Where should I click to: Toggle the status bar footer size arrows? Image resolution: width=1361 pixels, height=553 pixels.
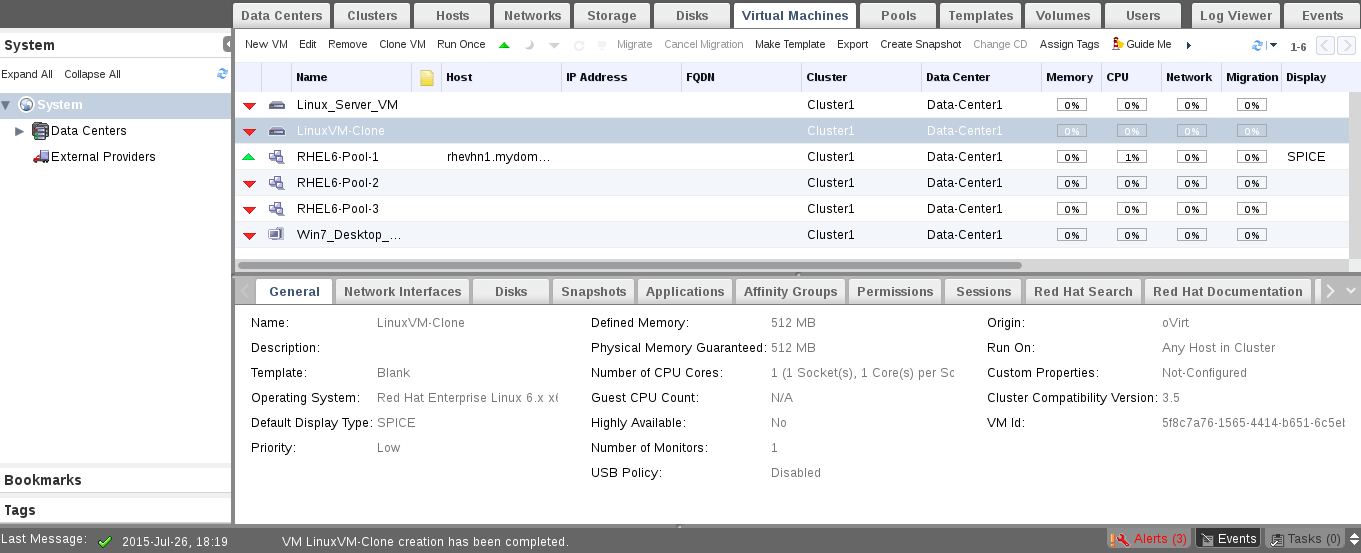click(x=679, y=527)
